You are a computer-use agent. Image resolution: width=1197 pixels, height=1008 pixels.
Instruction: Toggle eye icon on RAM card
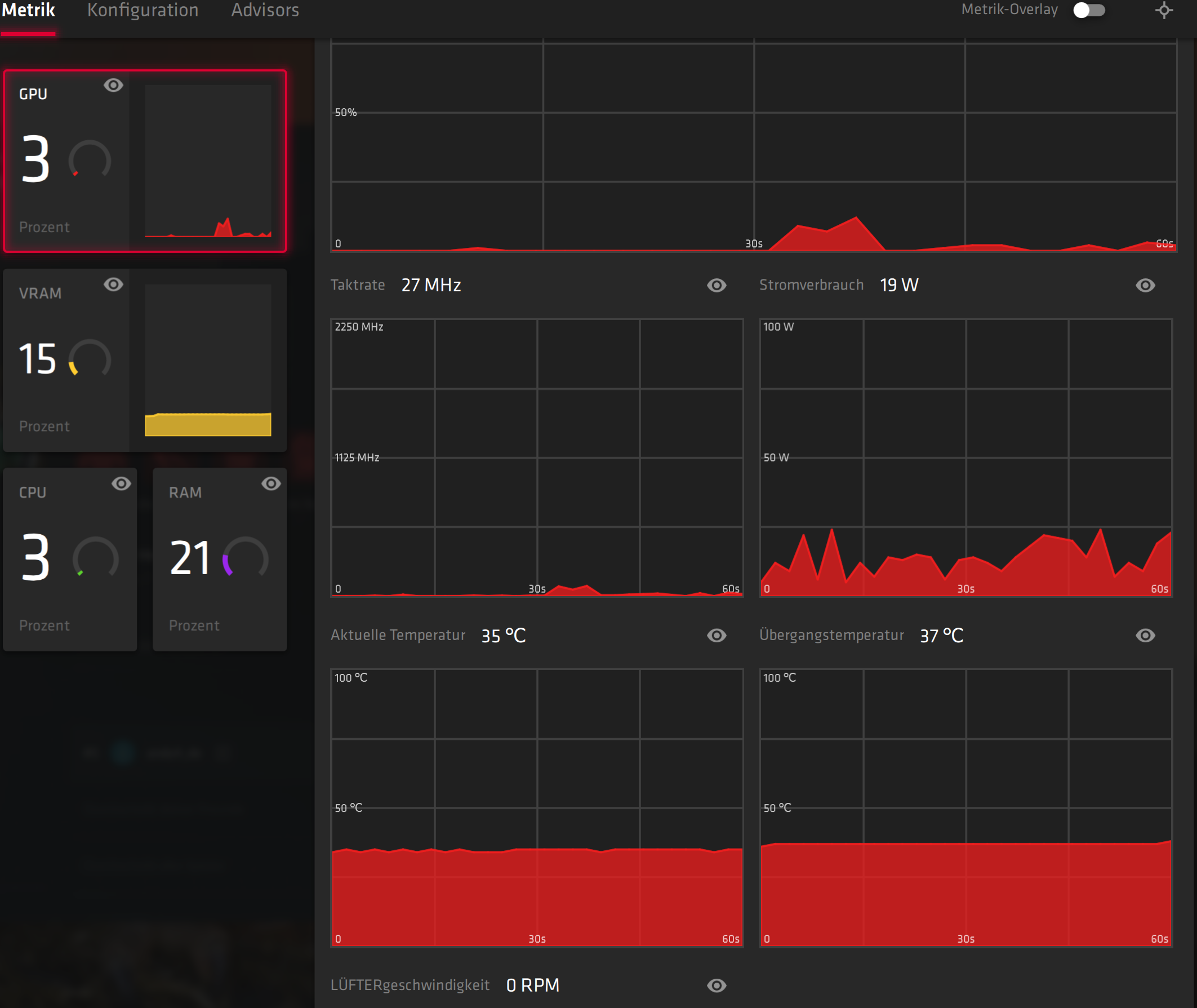(271, 484)
